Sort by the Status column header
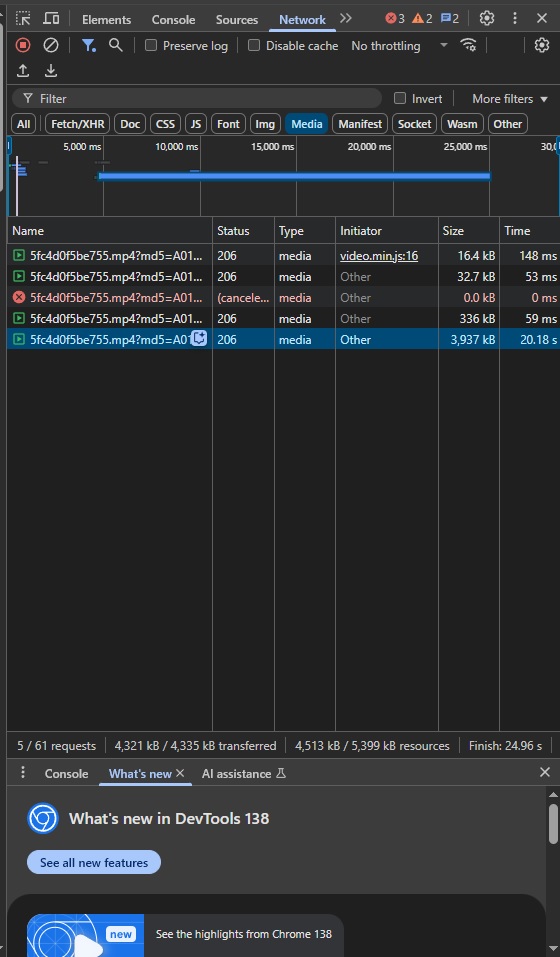Viewport: 560px width, 957px height. [x=243, y=231]
